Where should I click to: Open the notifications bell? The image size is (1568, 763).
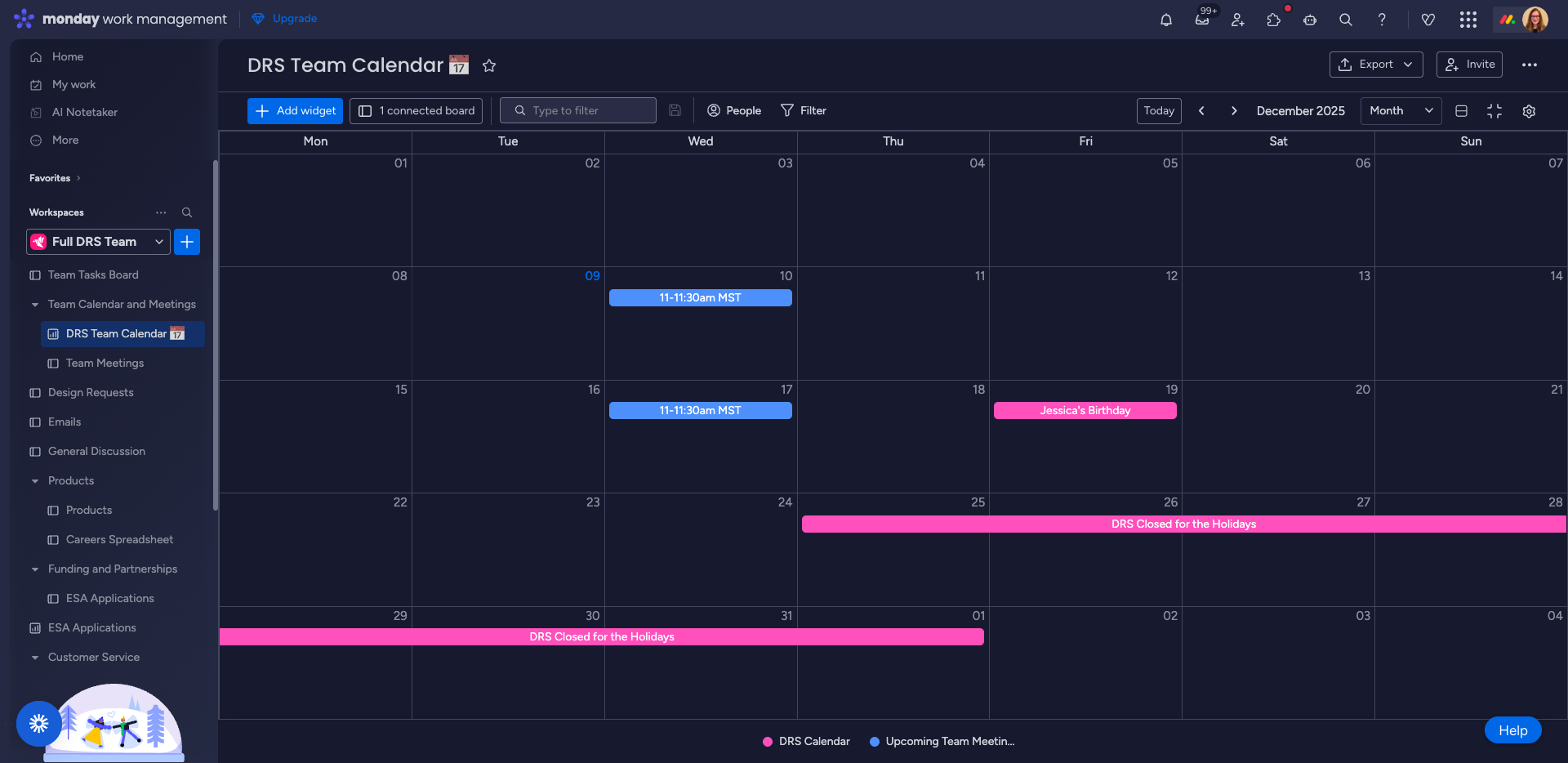tap(1165, 20)
